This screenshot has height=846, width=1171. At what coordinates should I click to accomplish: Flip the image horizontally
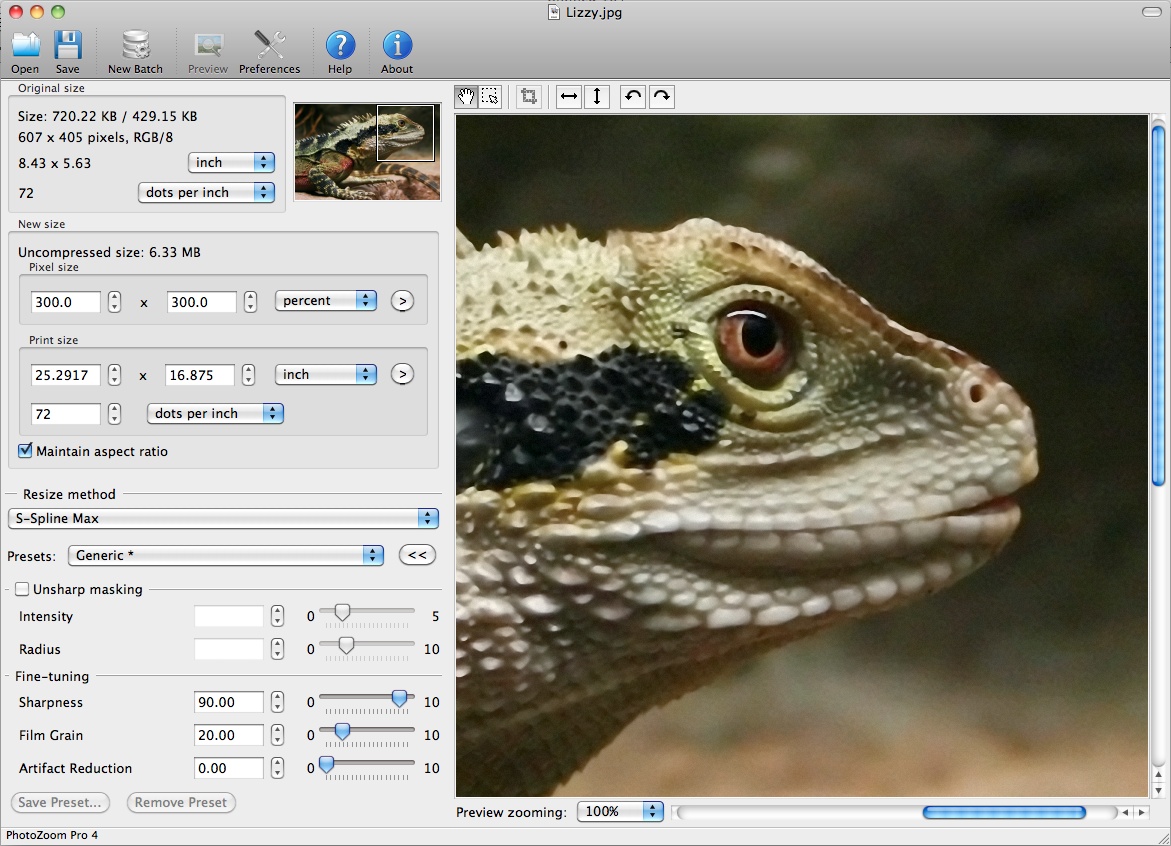click(567, 96)
